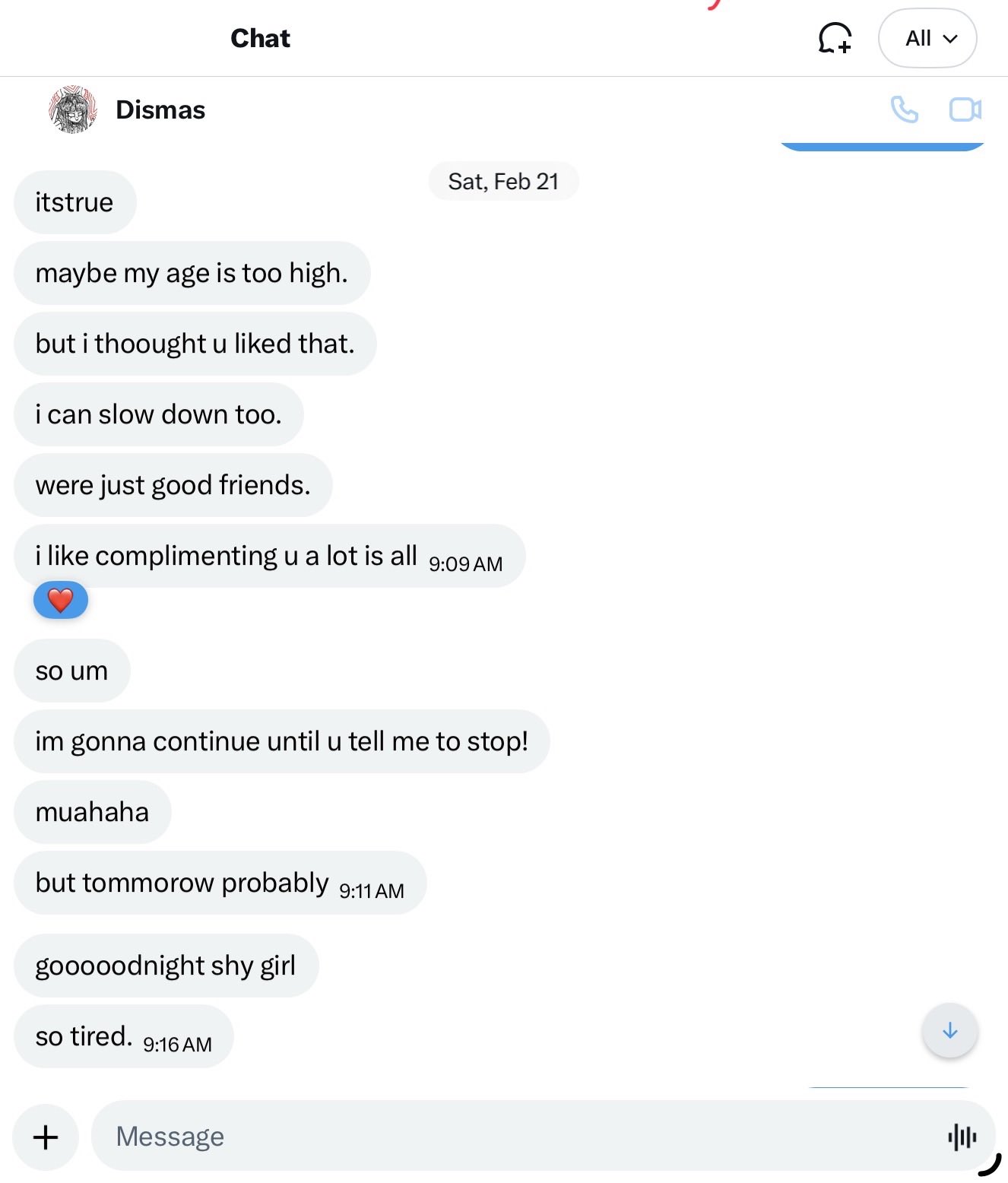1008x1183 pixels.
Task: Select the "muahaha" message bubble
Action: 92,812
